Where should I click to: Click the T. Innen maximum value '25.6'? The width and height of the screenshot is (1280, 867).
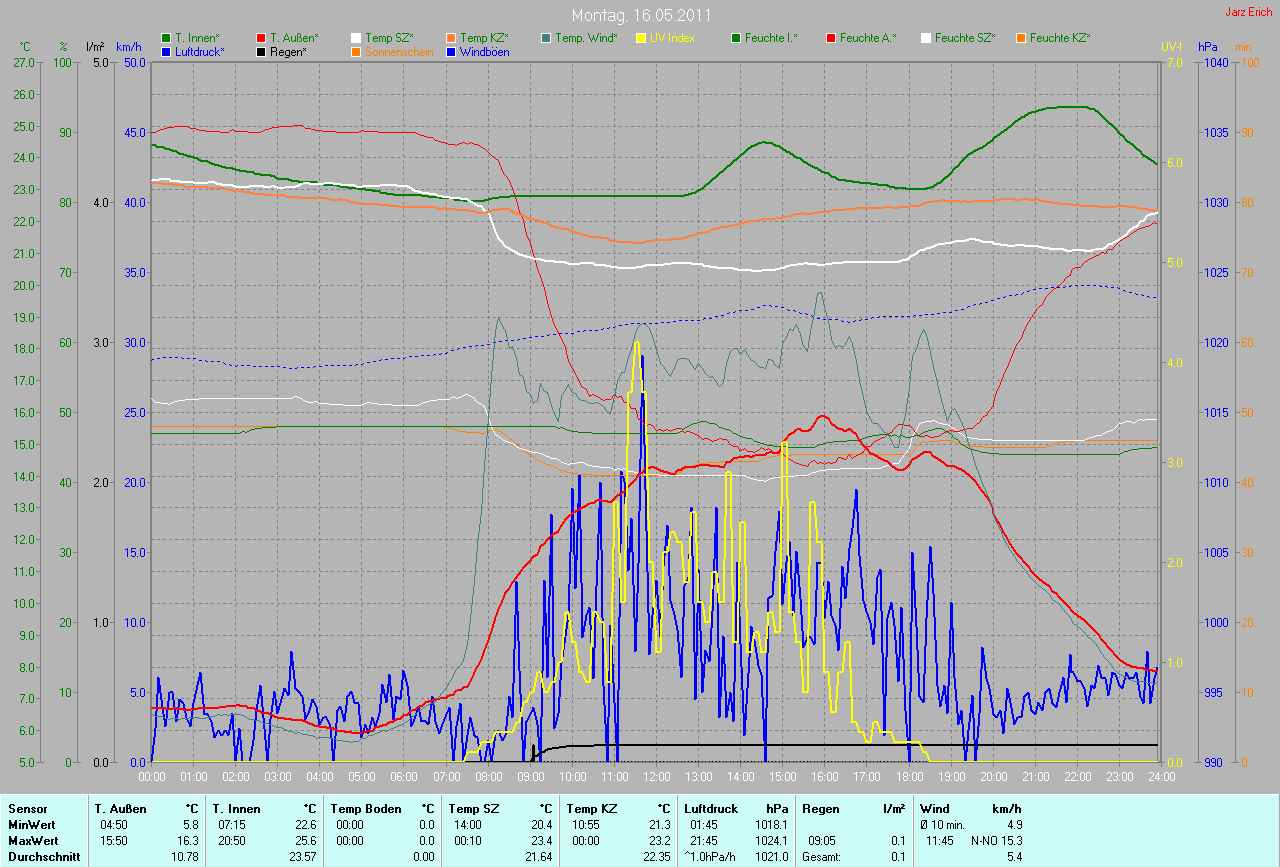click(x=305, y=841)
